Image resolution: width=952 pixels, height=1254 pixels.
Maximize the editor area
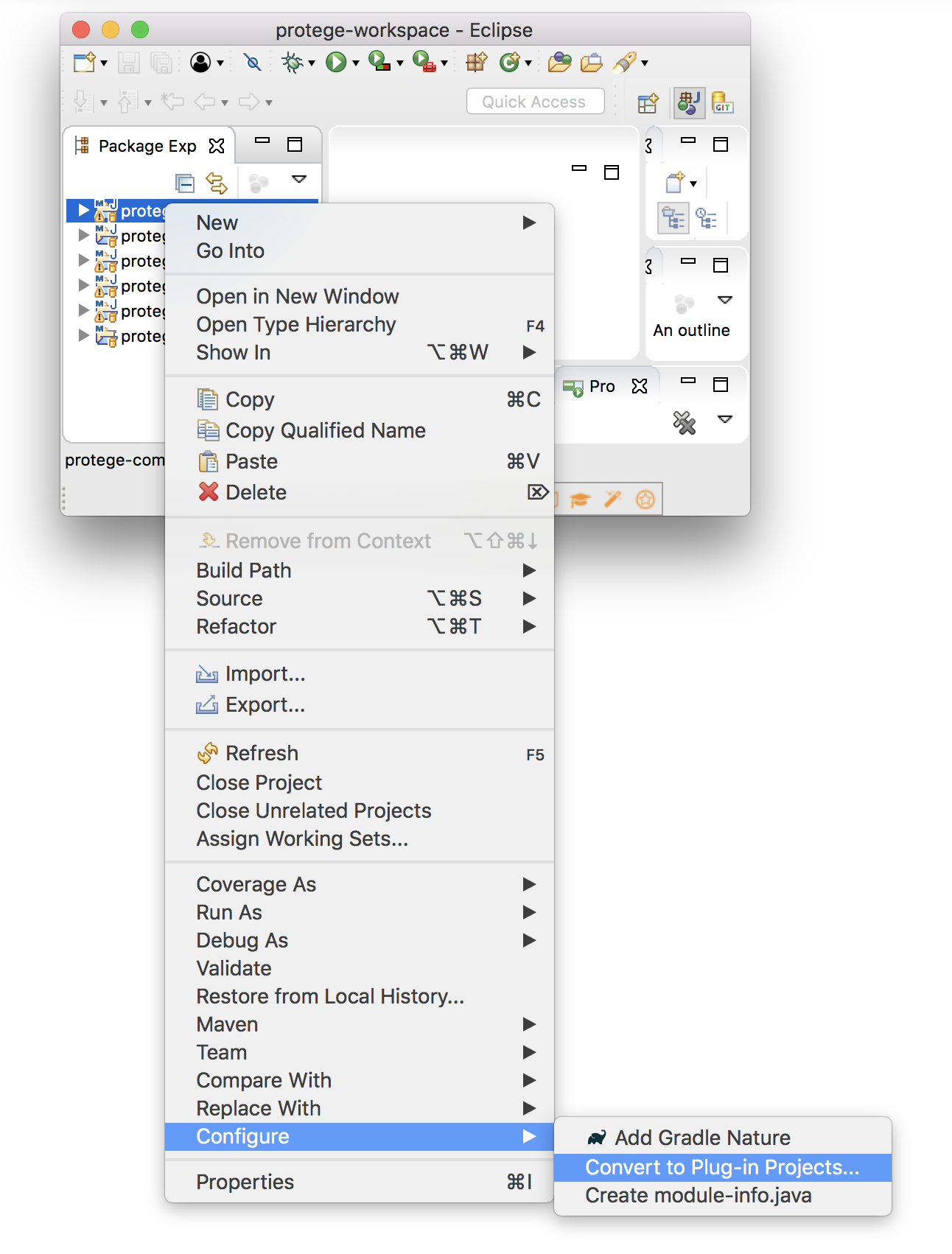(612, 172)
